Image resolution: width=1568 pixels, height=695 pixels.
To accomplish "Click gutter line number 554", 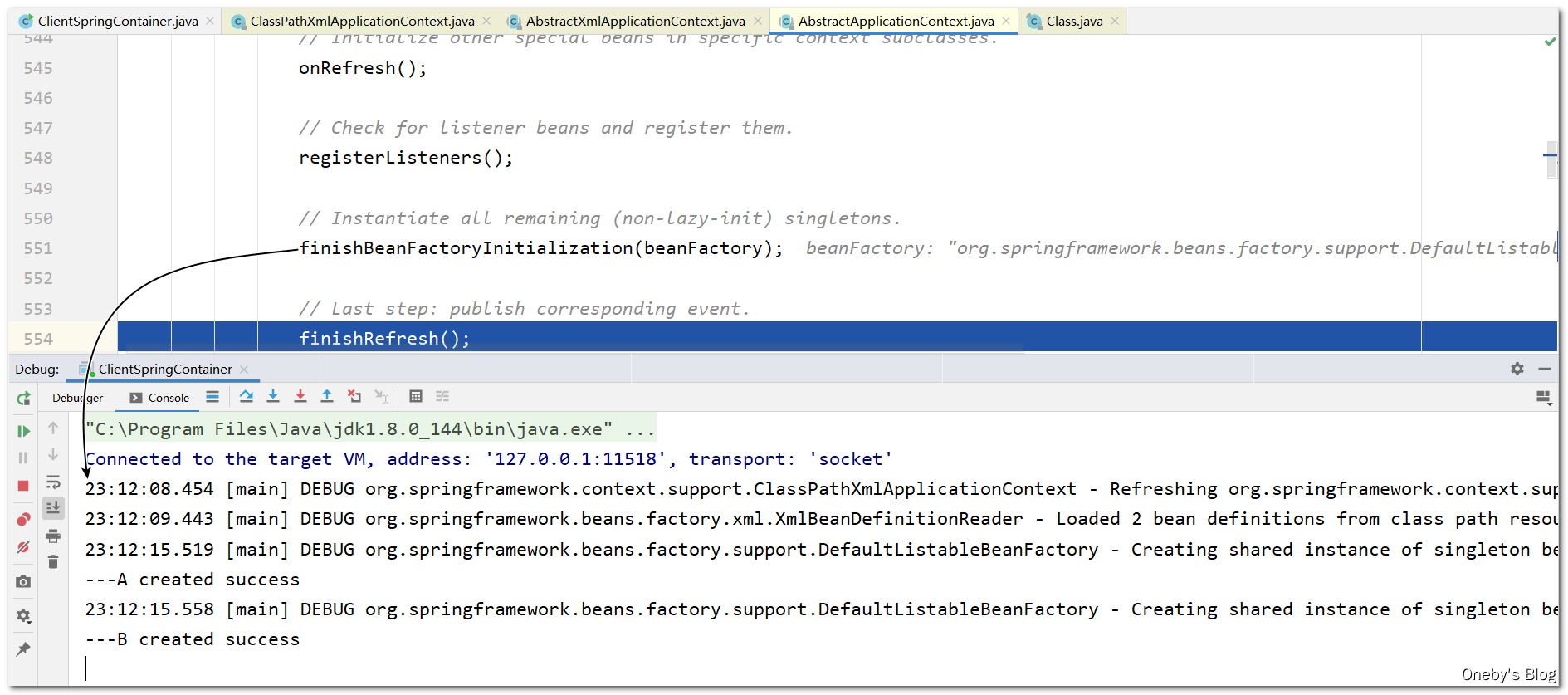I will click(x=38, y=339).
